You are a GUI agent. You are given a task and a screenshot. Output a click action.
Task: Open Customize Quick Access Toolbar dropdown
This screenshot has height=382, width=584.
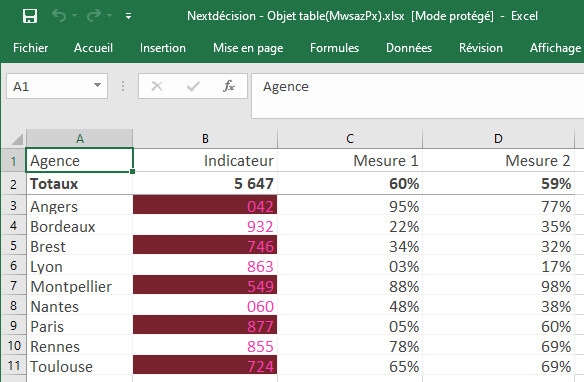pyautogui.click(x=128, y=16)
